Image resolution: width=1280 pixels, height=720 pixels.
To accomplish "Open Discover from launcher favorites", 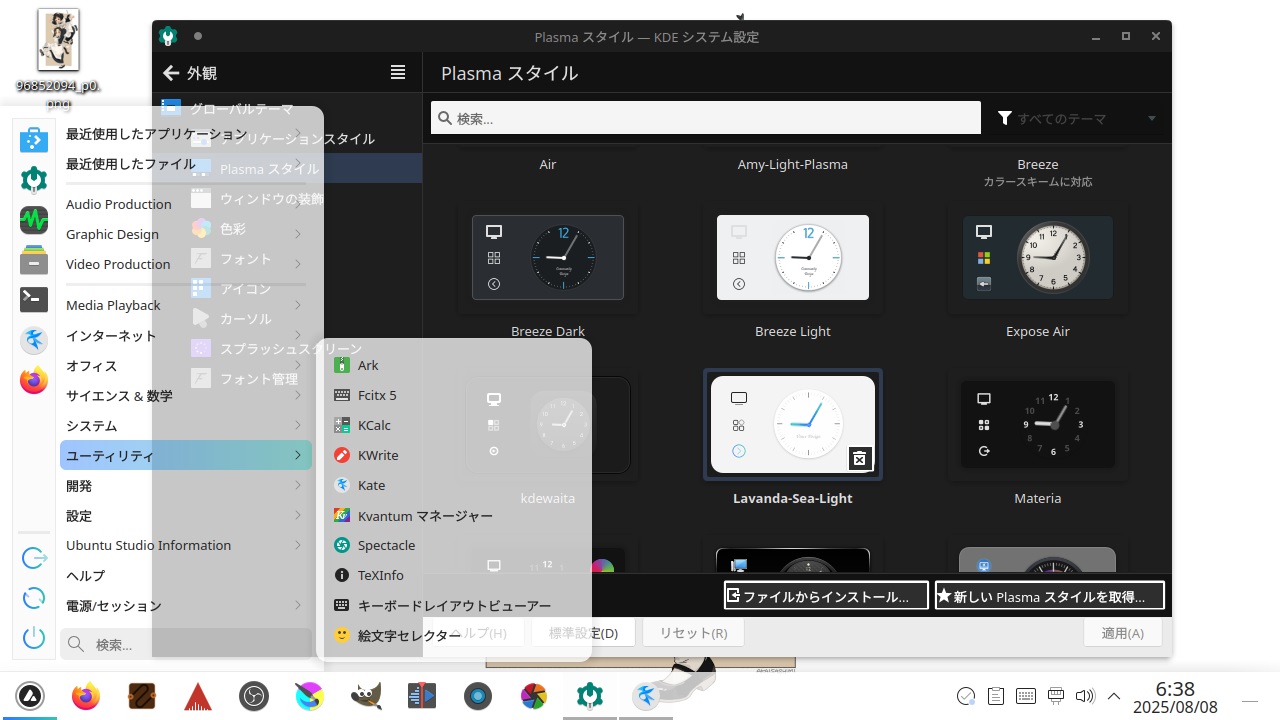I will point(34,139).
